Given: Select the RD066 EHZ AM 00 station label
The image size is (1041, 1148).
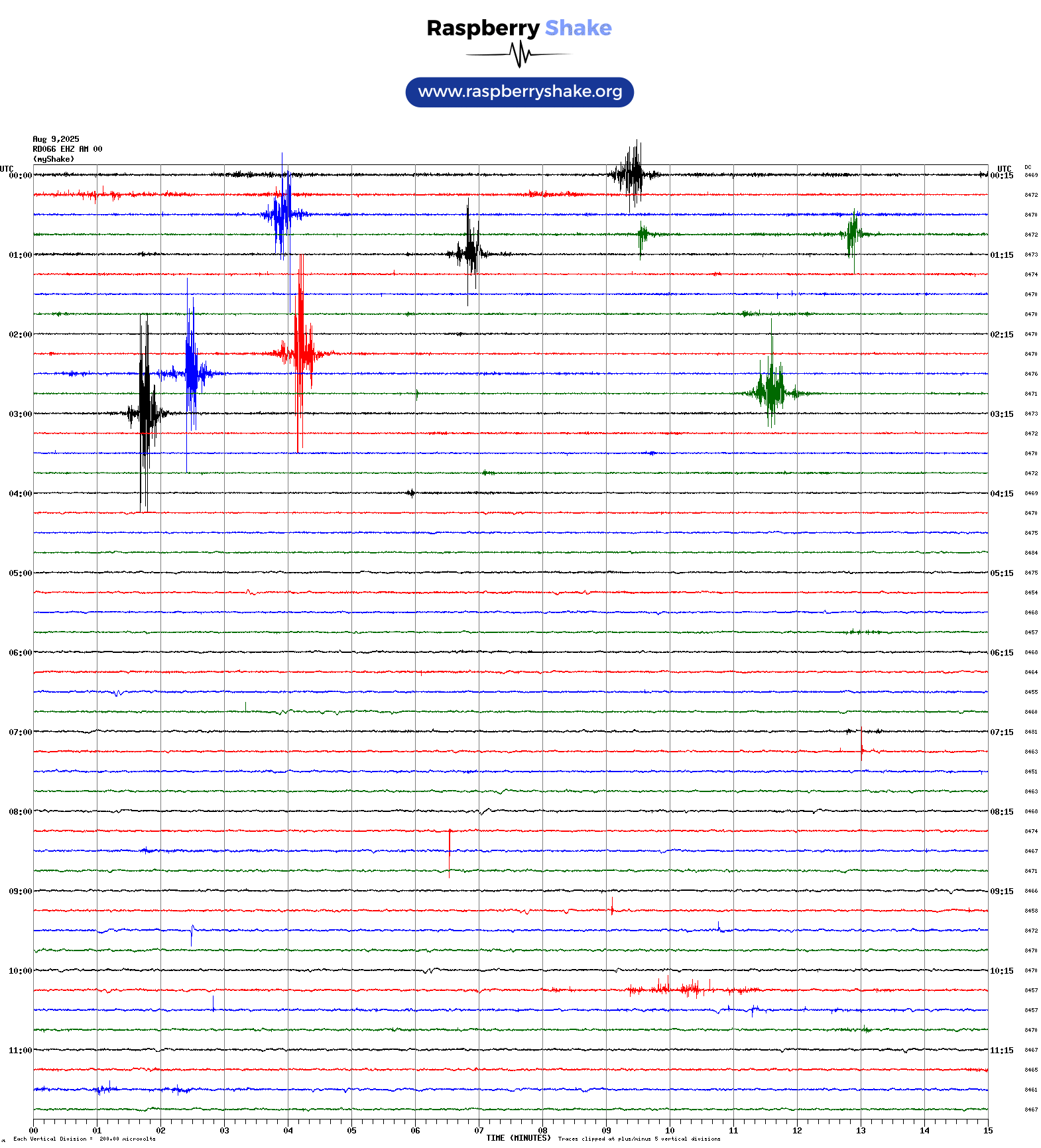Looking at the screenshot, I should pyautogui.click(x=67, y=149).
